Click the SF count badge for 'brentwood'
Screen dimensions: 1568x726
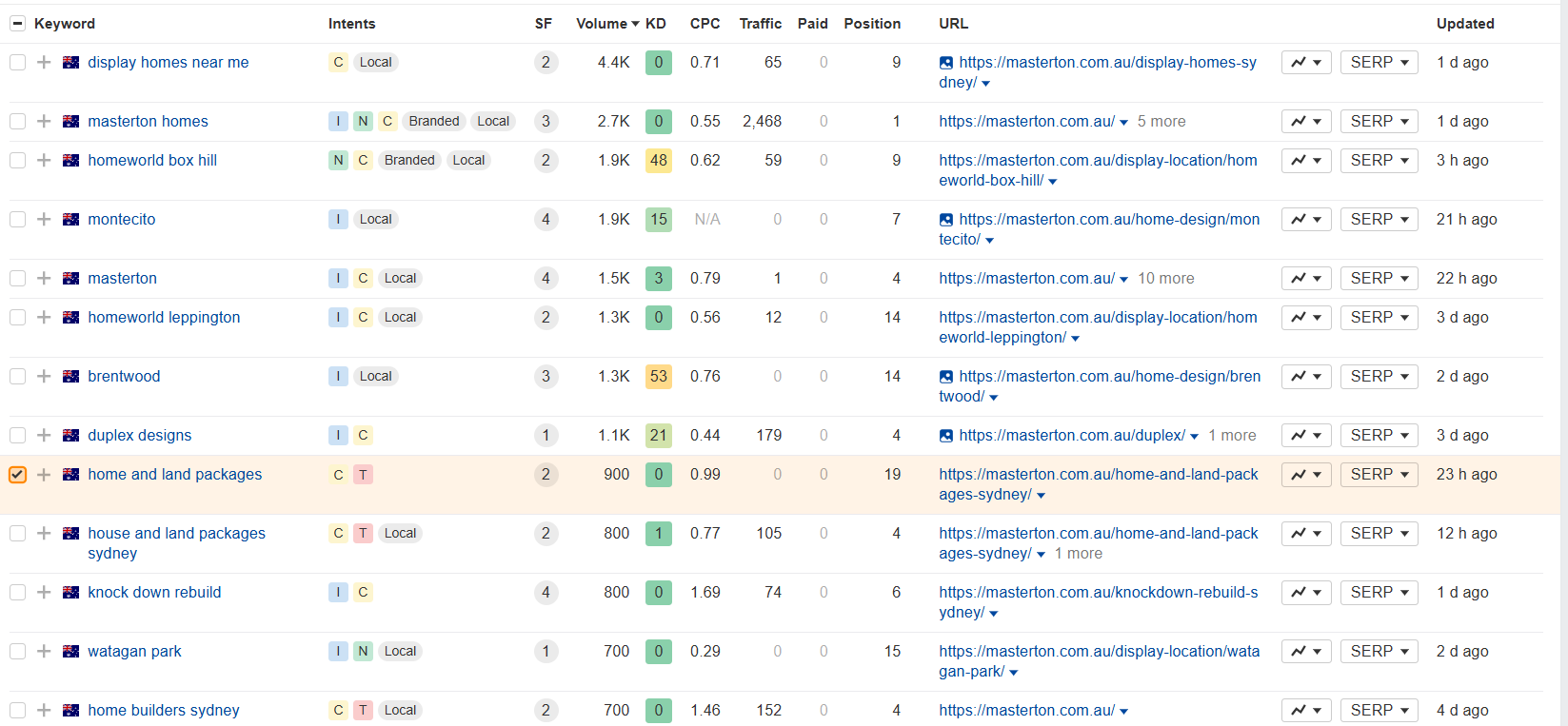click(546, 377)
